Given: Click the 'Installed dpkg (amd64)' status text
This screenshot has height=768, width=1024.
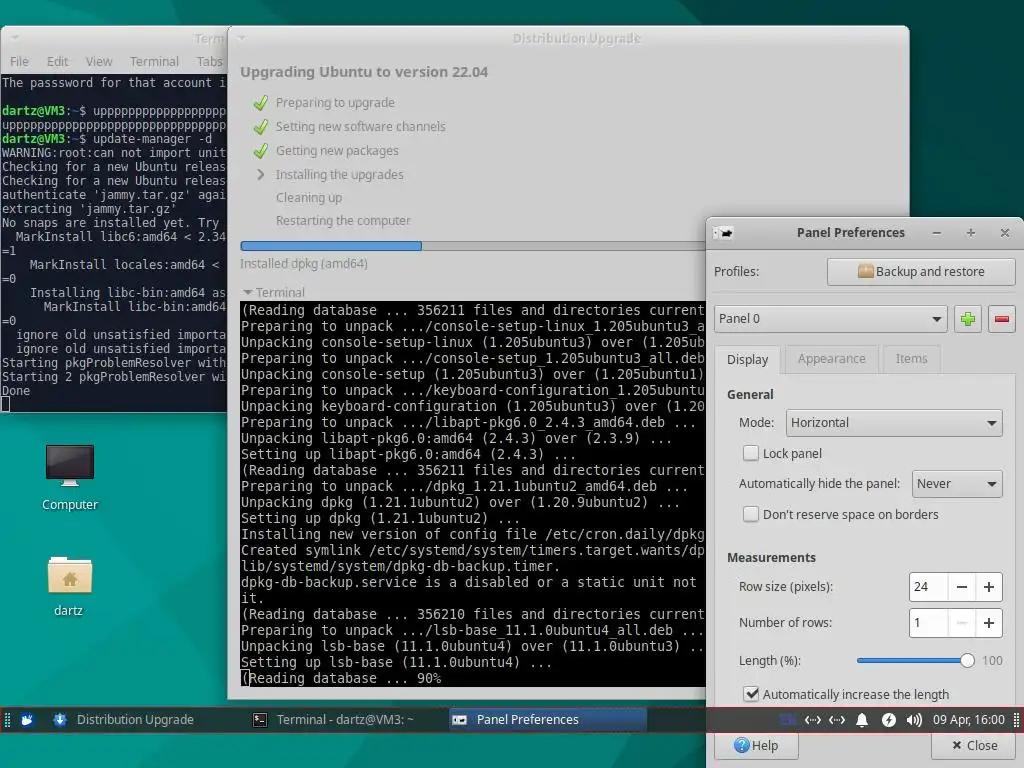Looking at the screenshot, I should point(304,264).
